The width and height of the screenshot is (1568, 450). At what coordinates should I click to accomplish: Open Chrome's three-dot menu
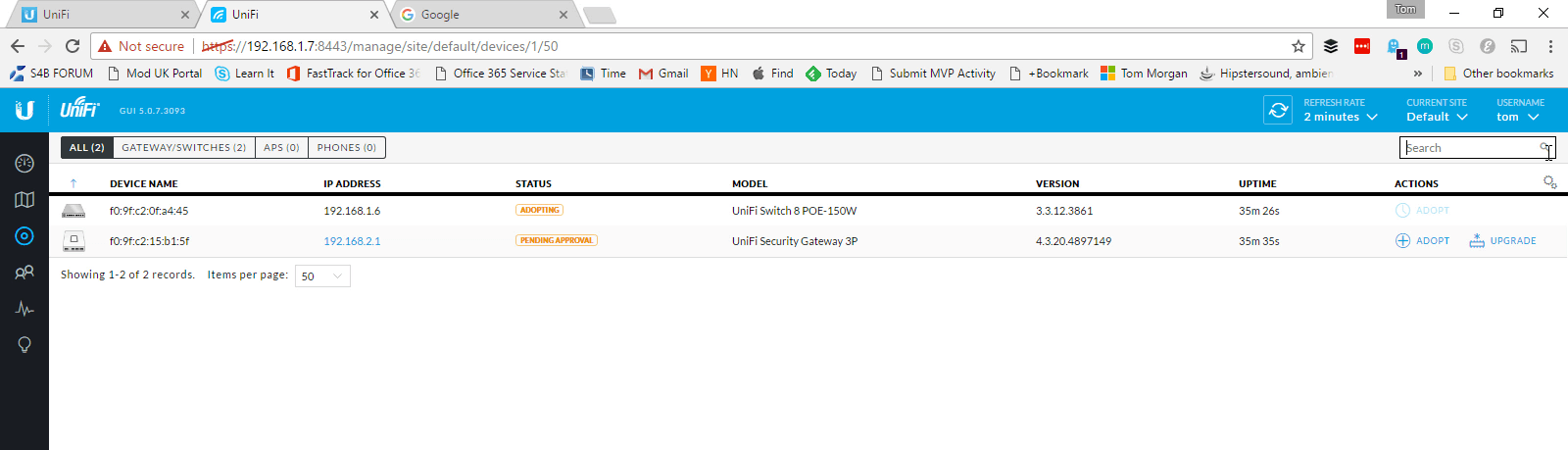click(1550, 46)
